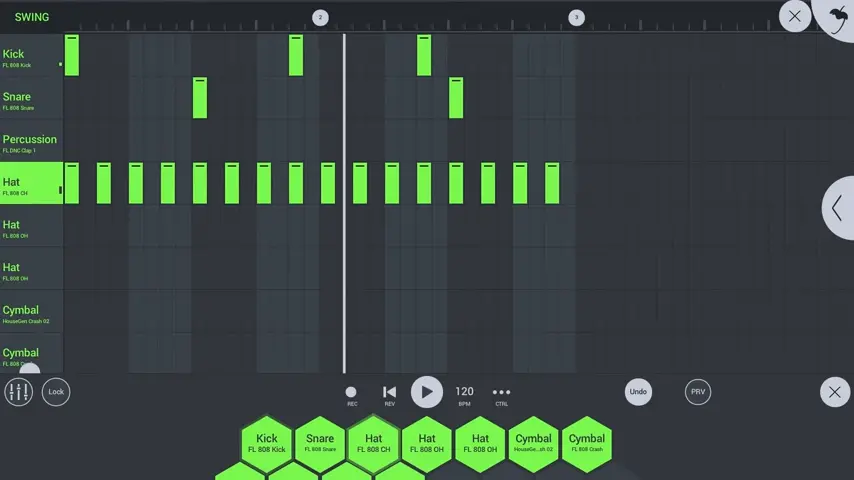Click bar marker 3 on timeline
854x480 pixels.
coord(576,17)
